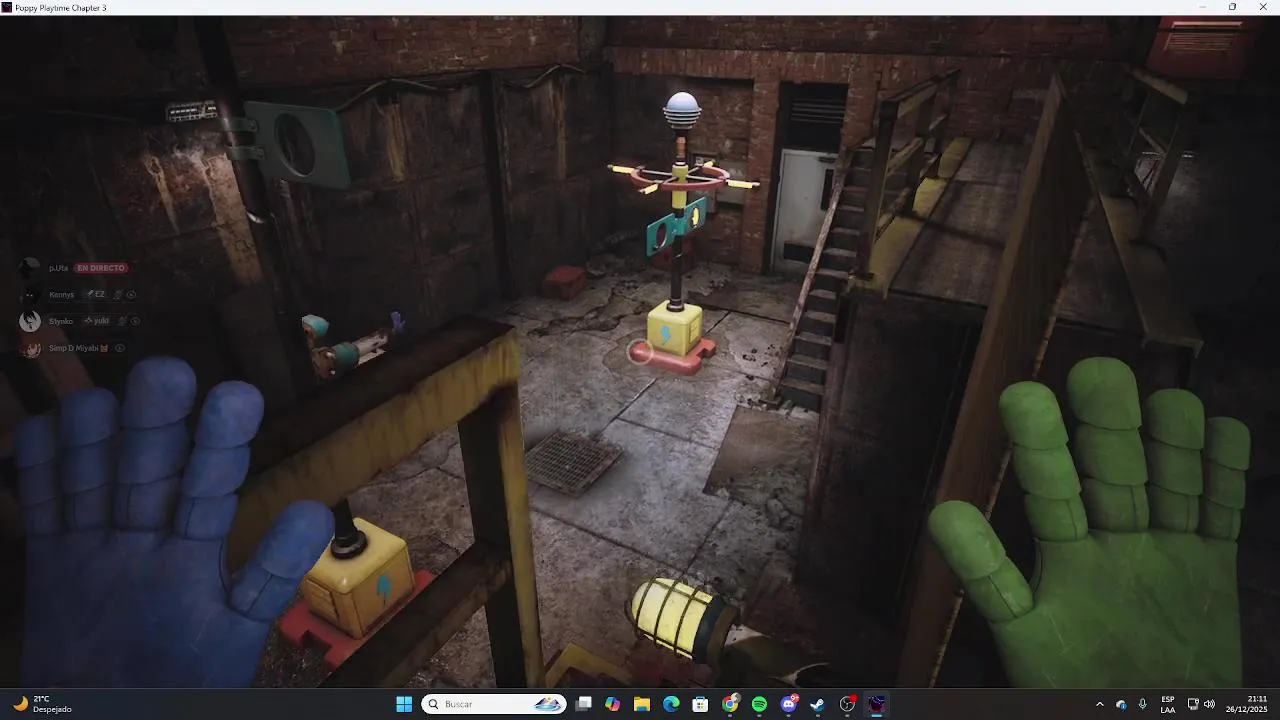The height and width of the screenshot is (720, 1280).
Task: Click muted mic icon beside Stynko
Action: point(122,321)
